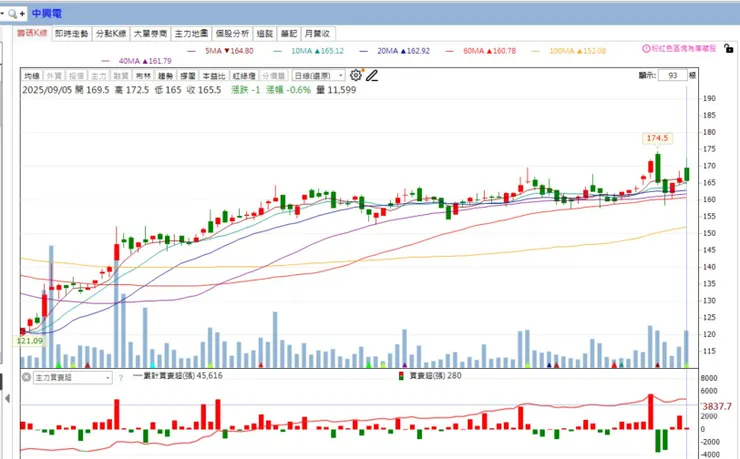This screenshot has width=740, height=459.
Task: Click the 粉紅色區塊為庫藏股 notice text
Action: 683,48
